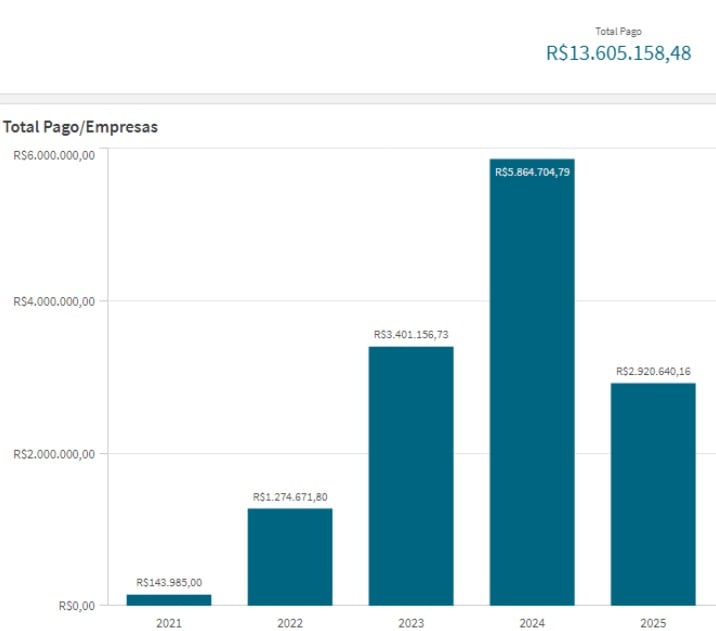
Task: Select the 2025 x-axis label
Action: tap(653, 622)
